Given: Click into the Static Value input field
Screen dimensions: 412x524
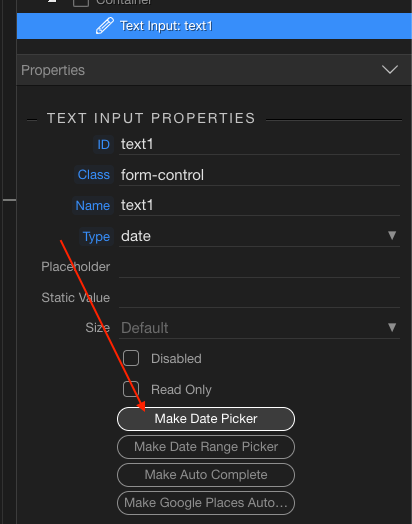Looking at the screenshot, I should [x=259, y=297].
